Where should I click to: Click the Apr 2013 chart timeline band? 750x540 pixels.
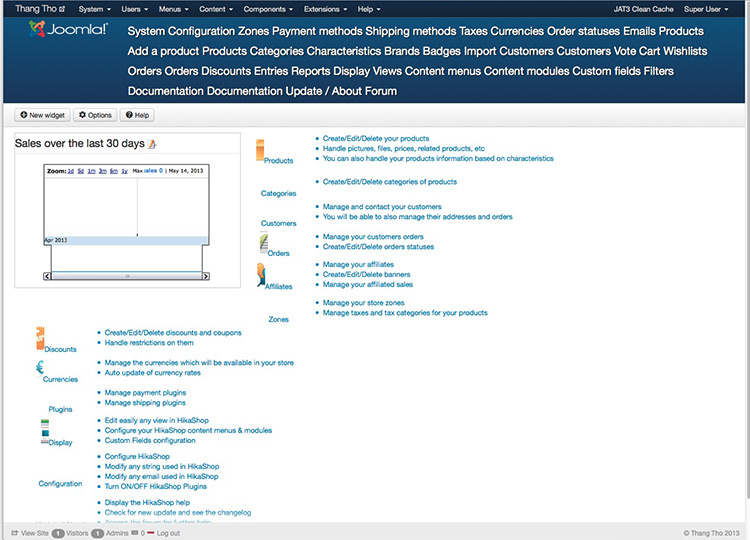click(126, 240)
